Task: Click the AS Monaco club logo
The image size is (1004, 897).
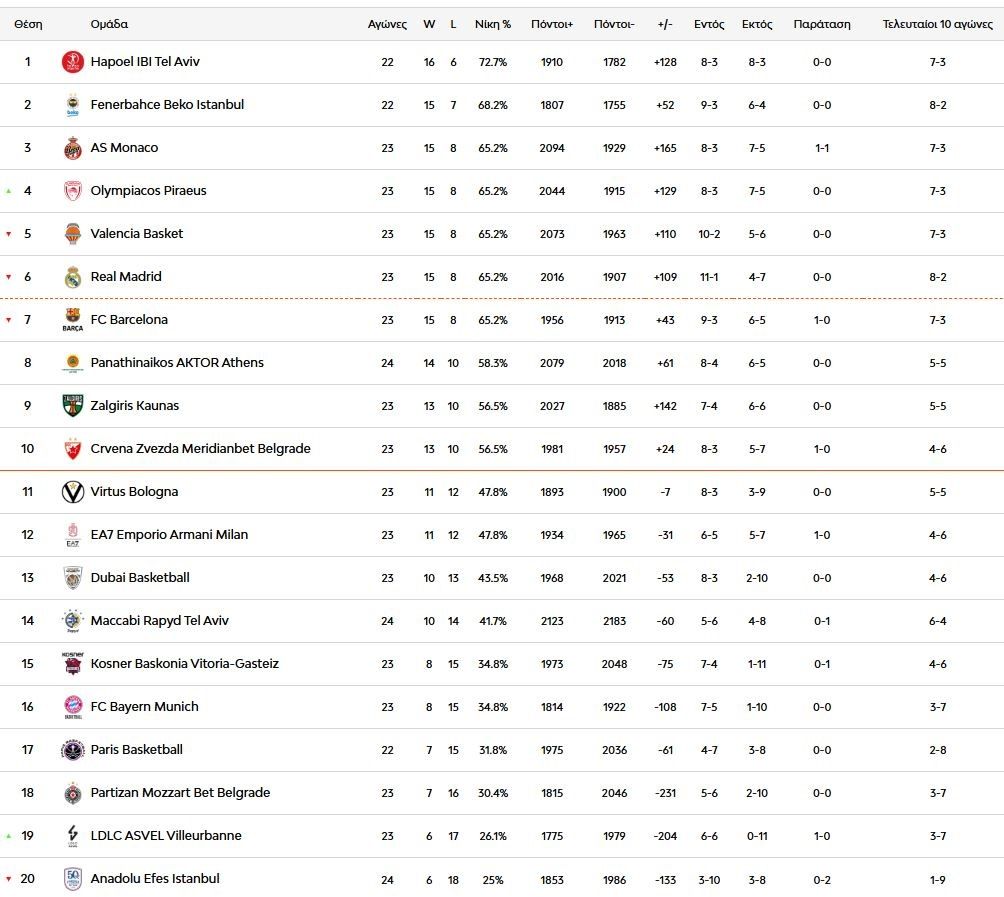Action: point(72,148)
